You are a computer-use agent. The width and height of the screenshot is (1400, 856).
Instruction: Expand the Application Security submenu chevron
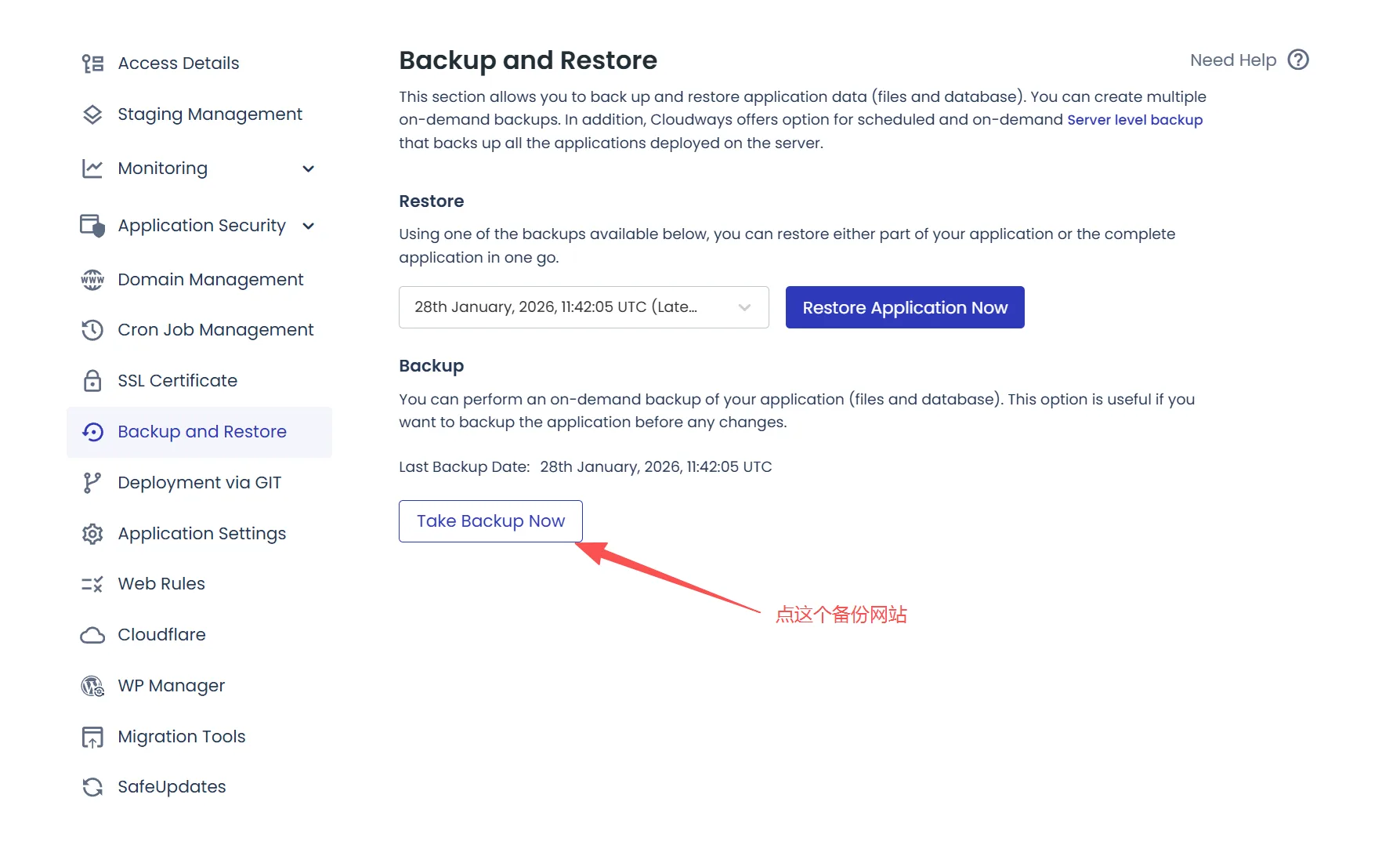309,226
